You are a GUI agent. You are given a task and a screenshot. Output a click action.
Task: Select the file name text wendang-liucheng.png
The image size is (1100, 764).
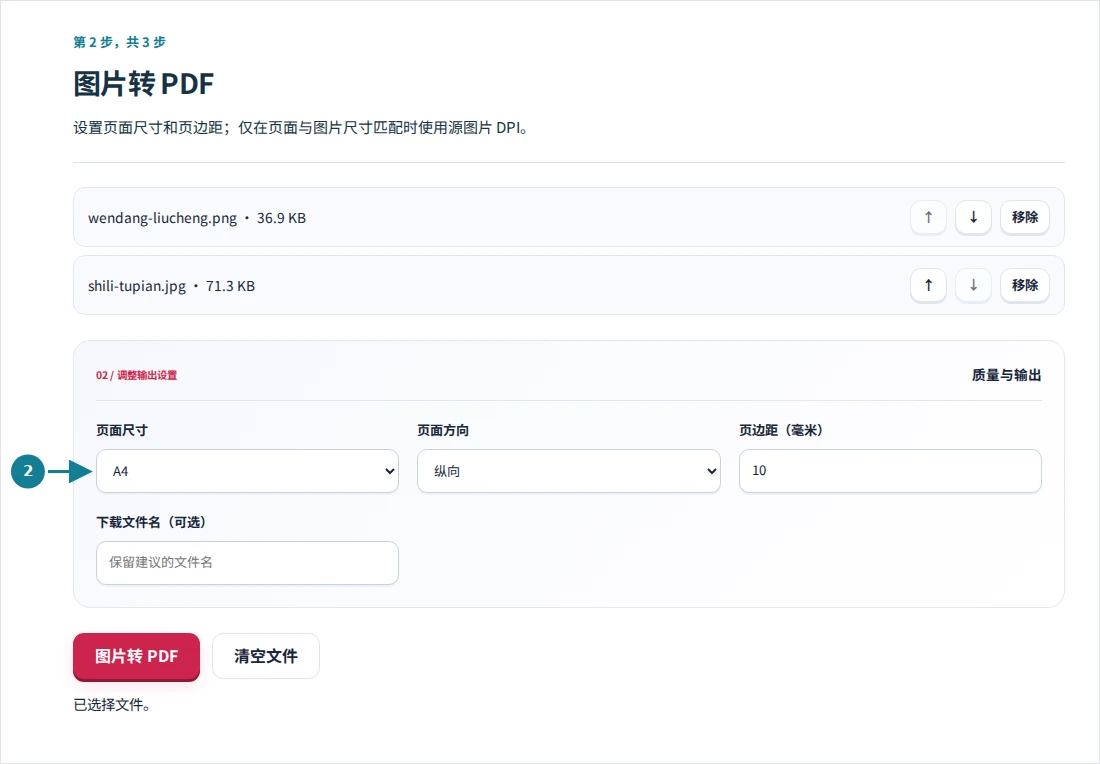click(162, 218)
